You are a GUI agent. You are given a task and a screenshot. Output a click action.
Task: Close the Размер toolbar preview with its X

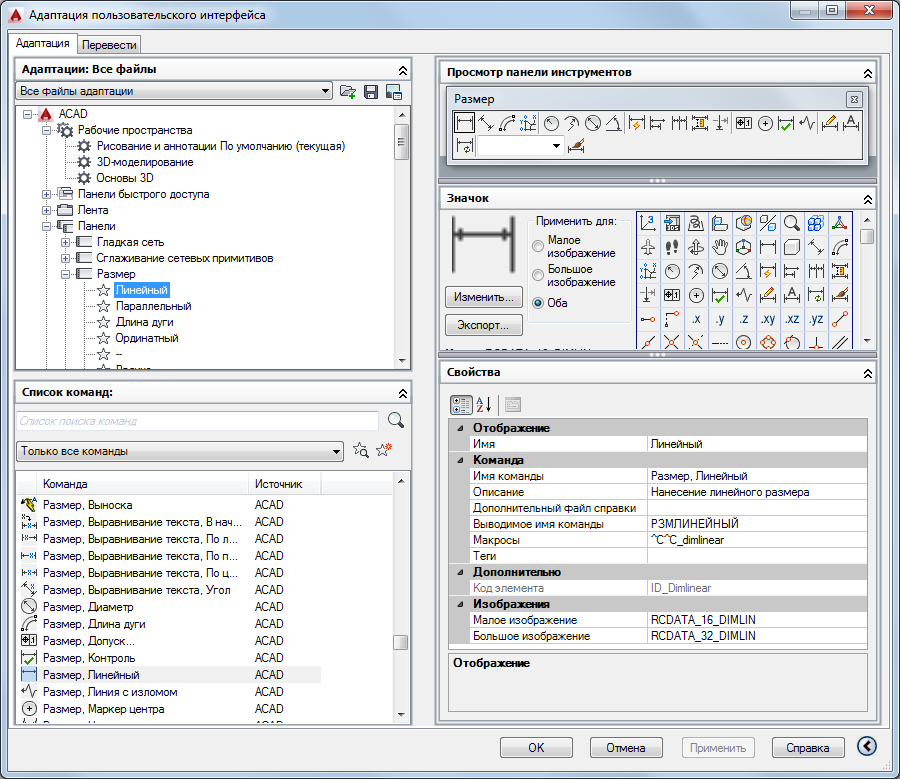854,99
